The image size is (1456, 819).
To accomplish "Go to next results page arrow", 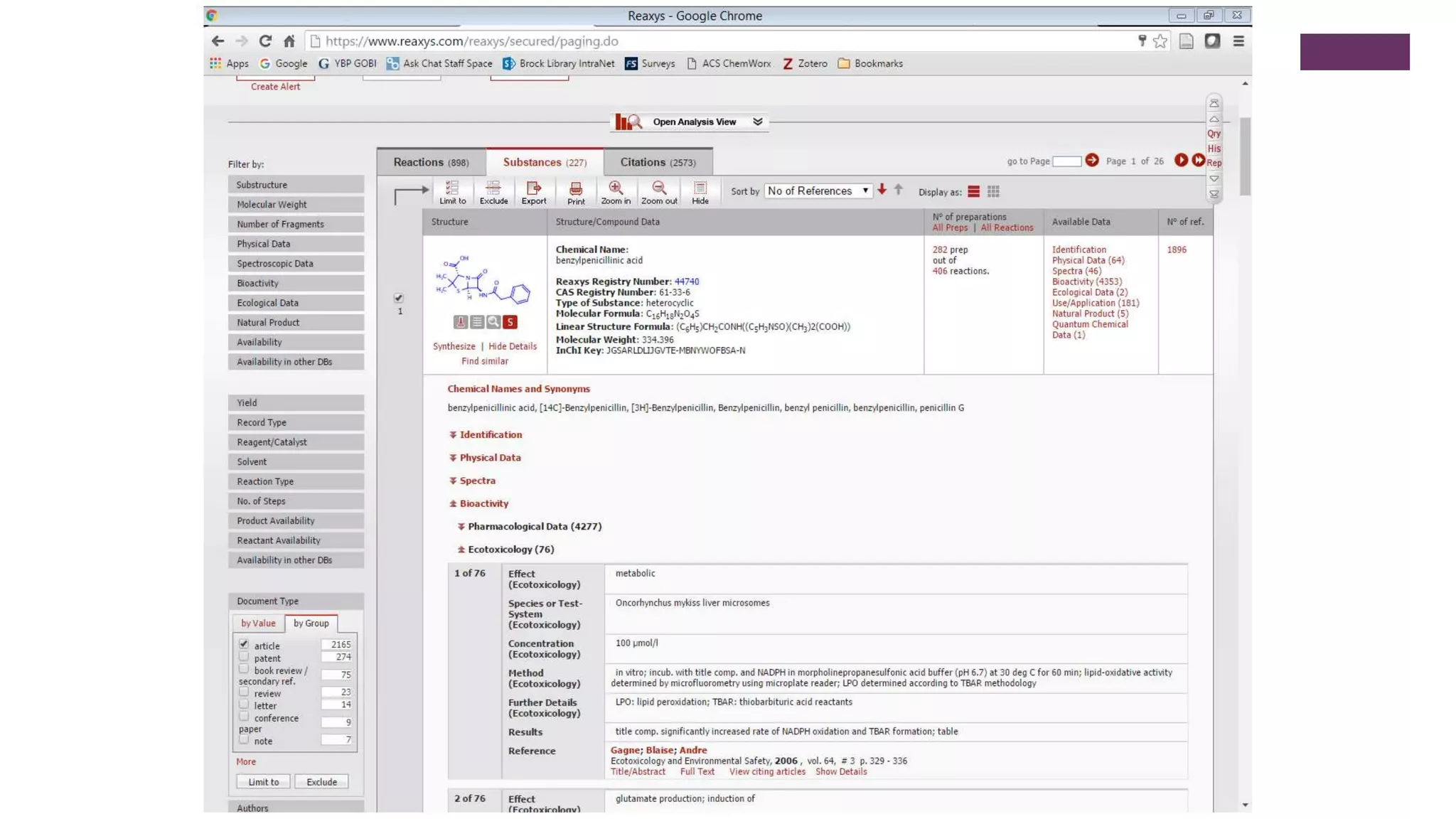I will point(1181,160).
